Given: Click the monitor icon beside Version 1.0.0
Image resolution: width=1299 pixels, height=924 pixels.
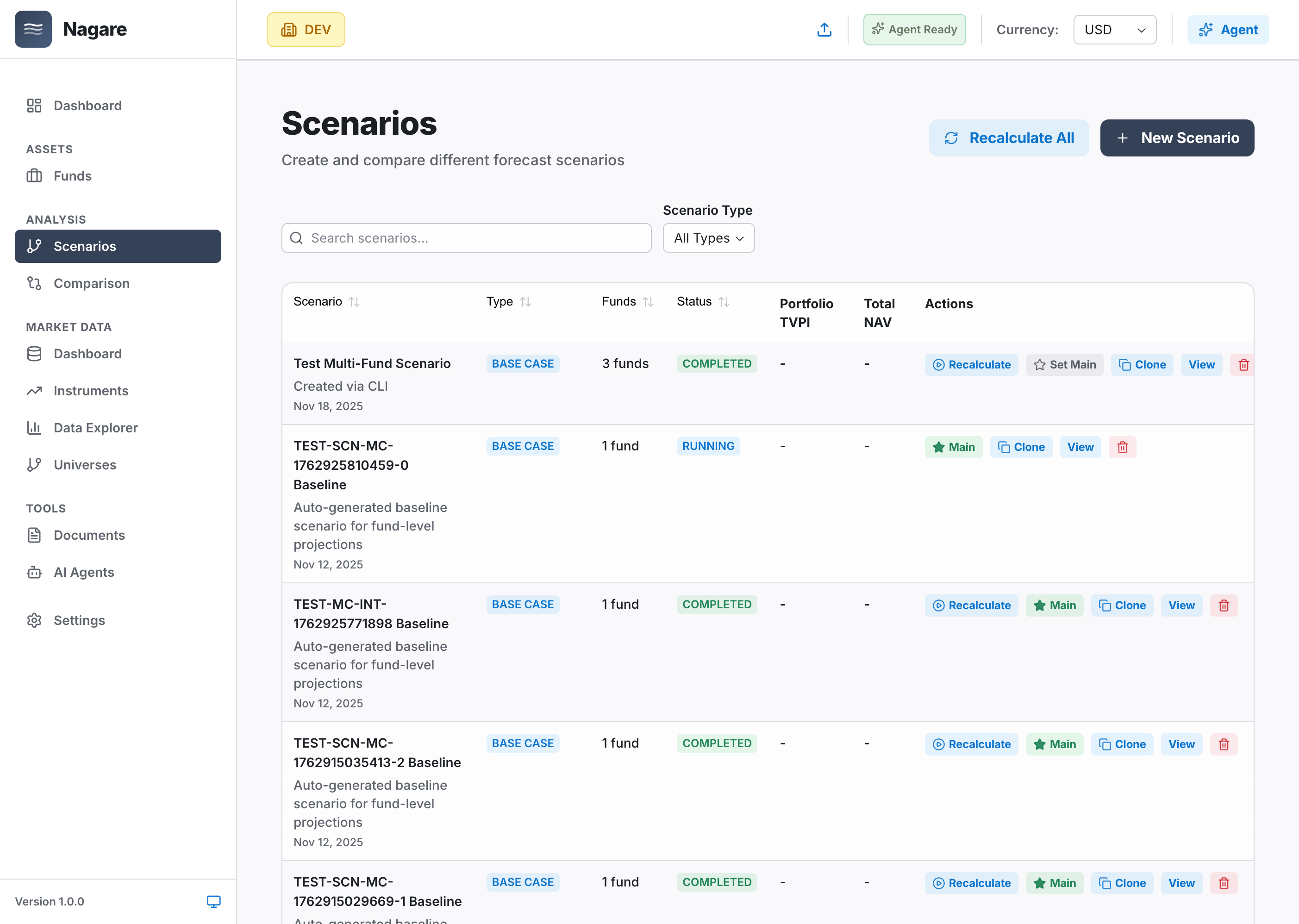Looking at the screenshot, I should click(x=213, y=901).
